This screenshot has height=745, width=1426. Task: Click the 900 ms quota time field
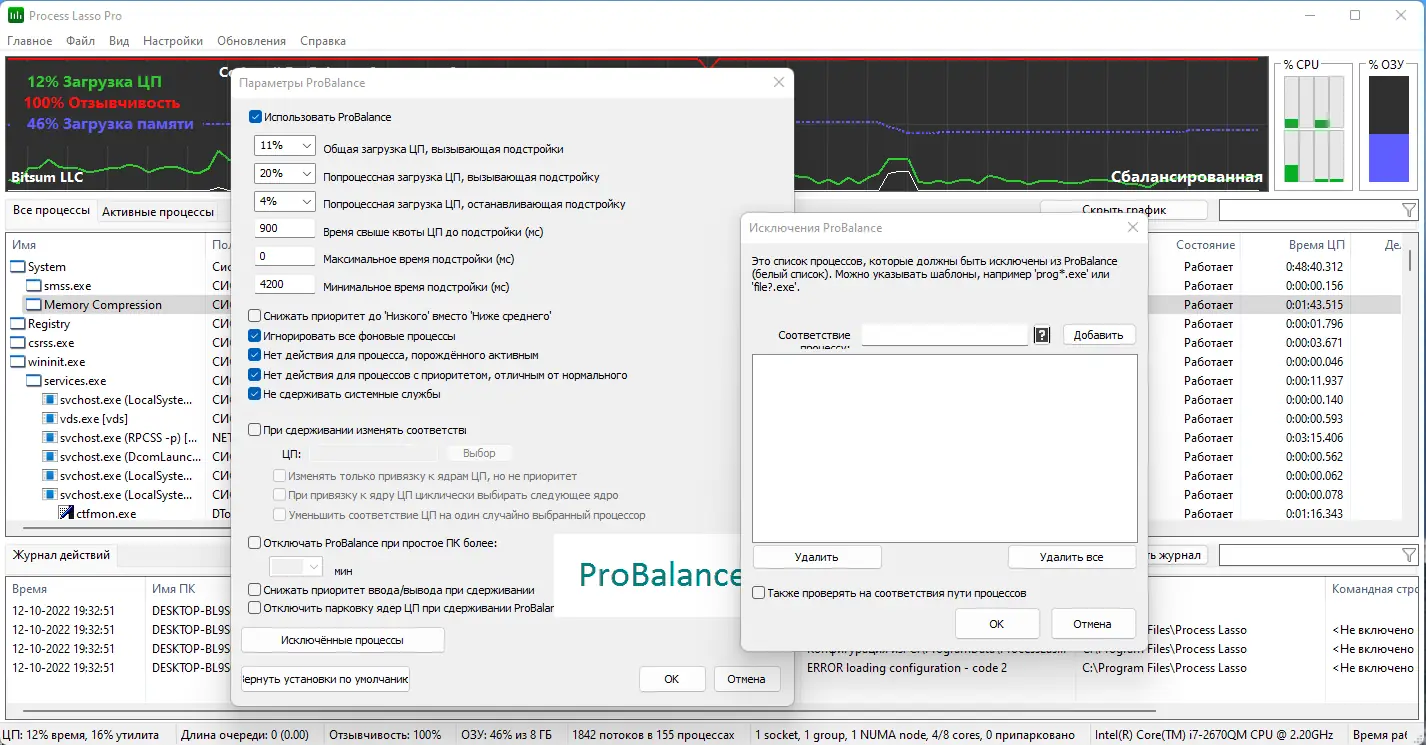tap(285, 230)
